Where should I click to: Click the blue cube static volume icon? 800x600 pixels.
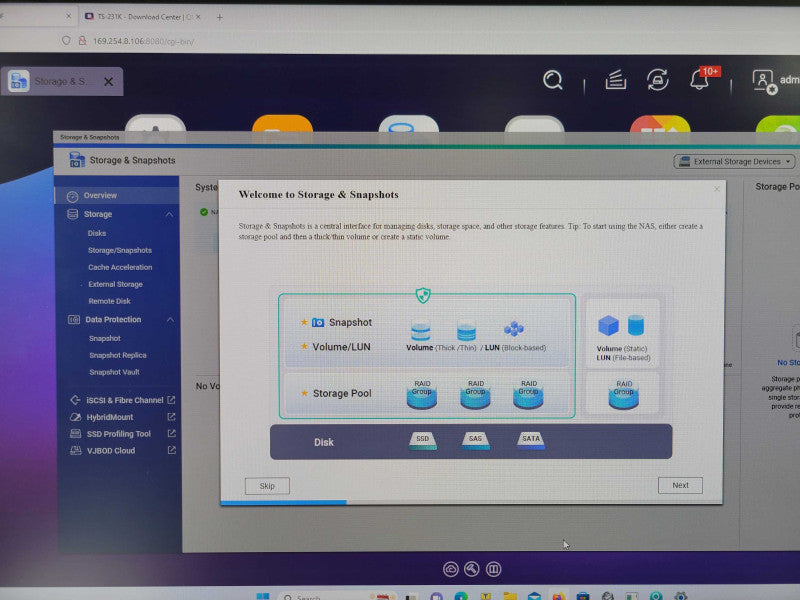608,325
